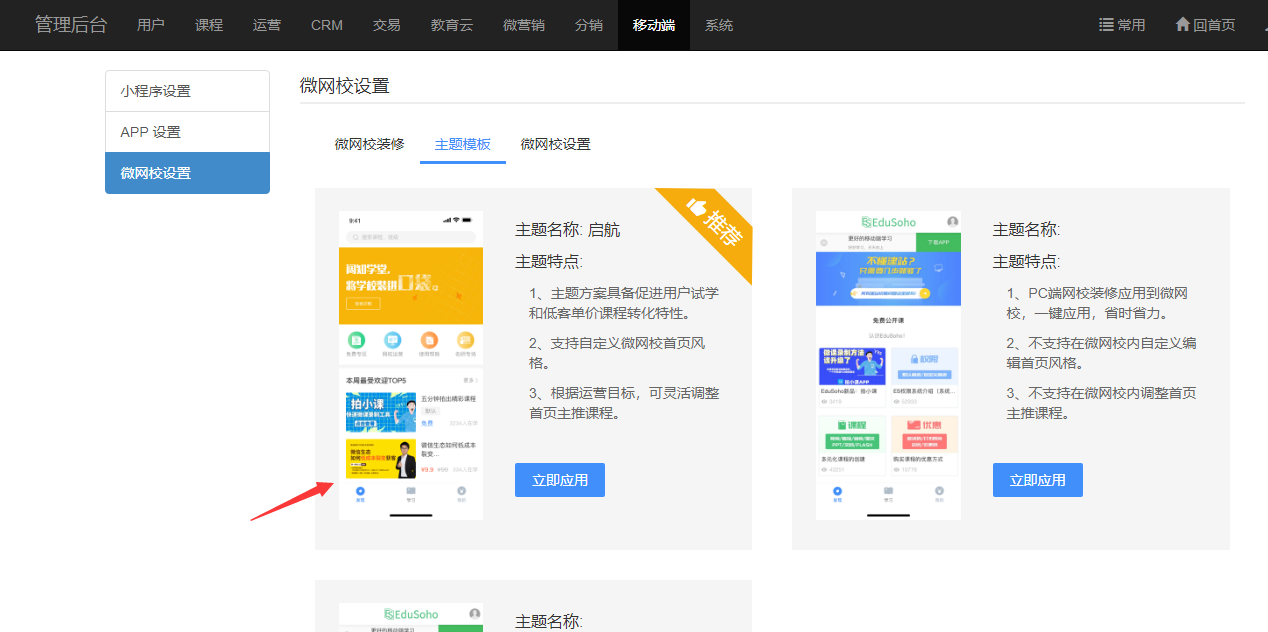Switch to the 微网校装修 tab
The height and width of the screenshot is (632, 1268).
pyautogui.click(x=369, y=144)
